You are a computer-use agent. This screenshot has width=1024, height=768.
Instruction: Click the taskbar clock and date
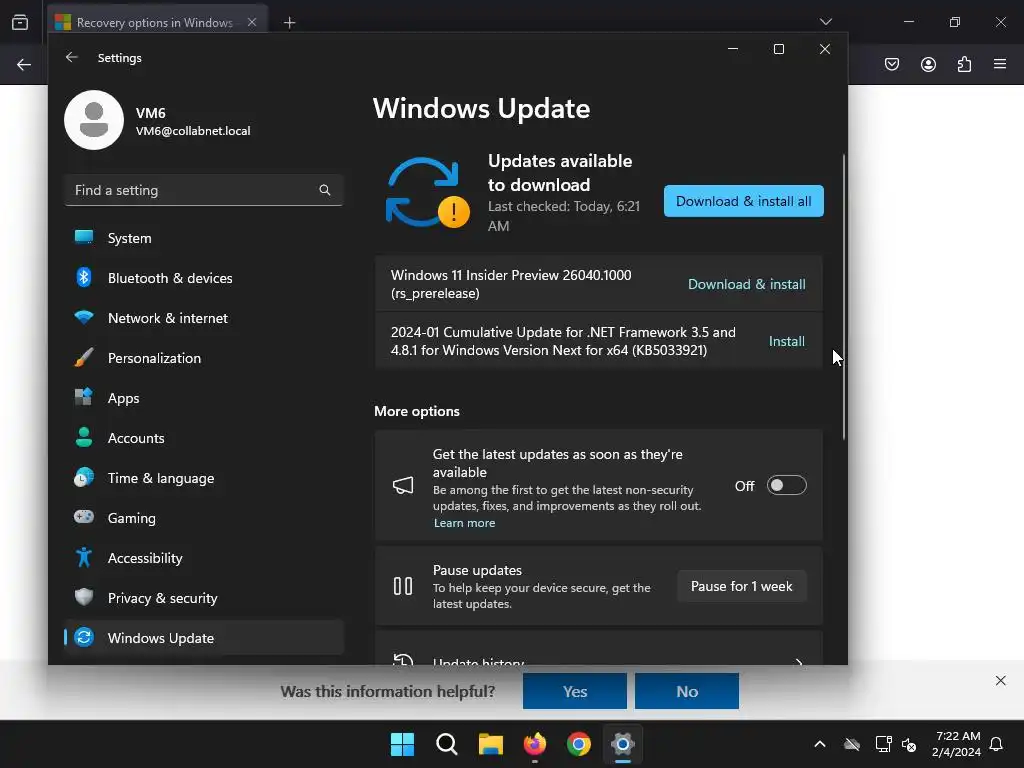[957, 744]
